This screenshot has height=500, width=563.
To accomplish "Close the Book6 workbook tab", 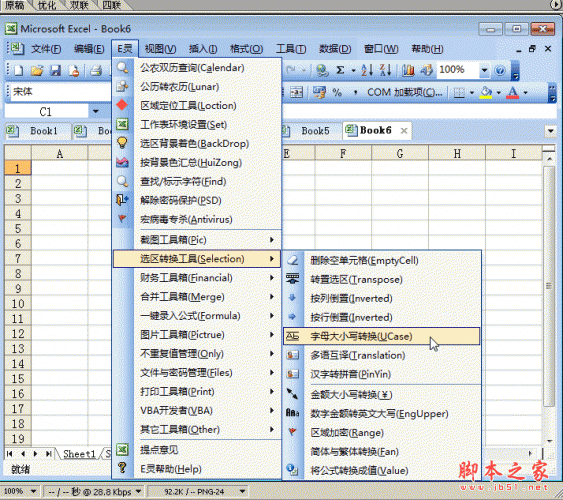I will 404,131.
